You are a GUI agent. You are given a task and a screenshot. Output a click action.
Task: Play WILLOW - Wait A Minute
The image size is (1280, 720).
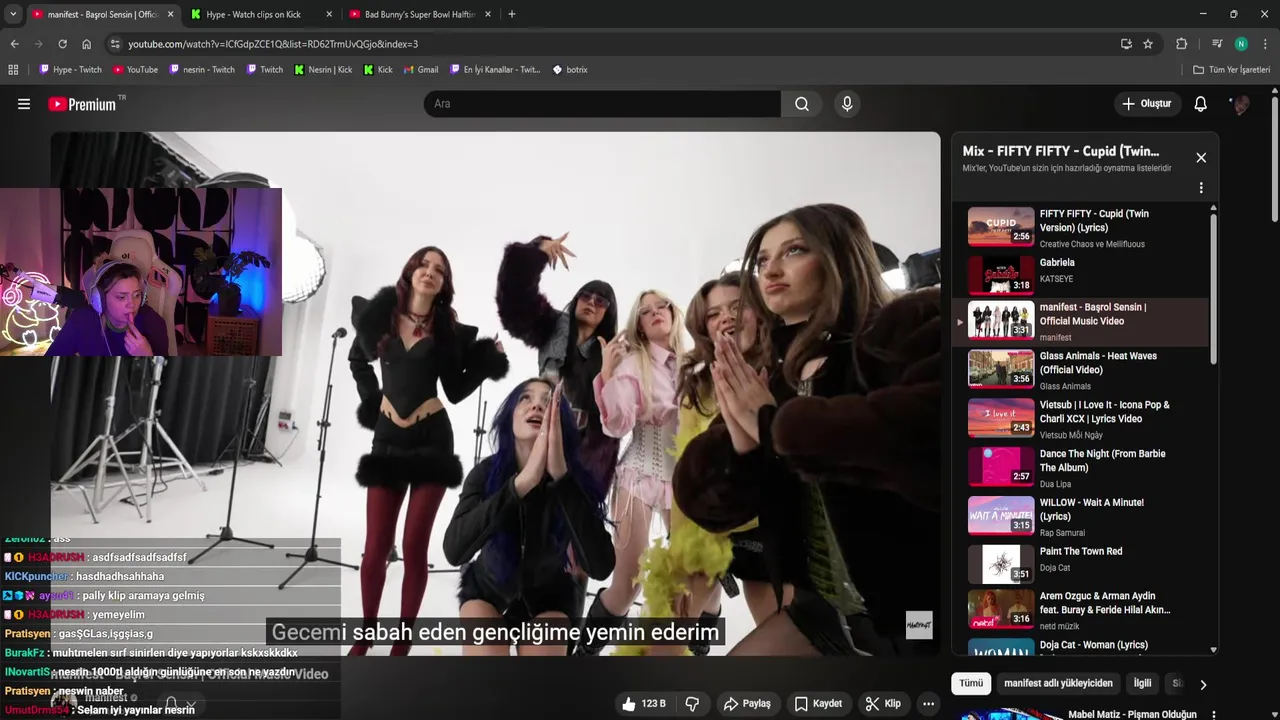[x=1082, y=516]
